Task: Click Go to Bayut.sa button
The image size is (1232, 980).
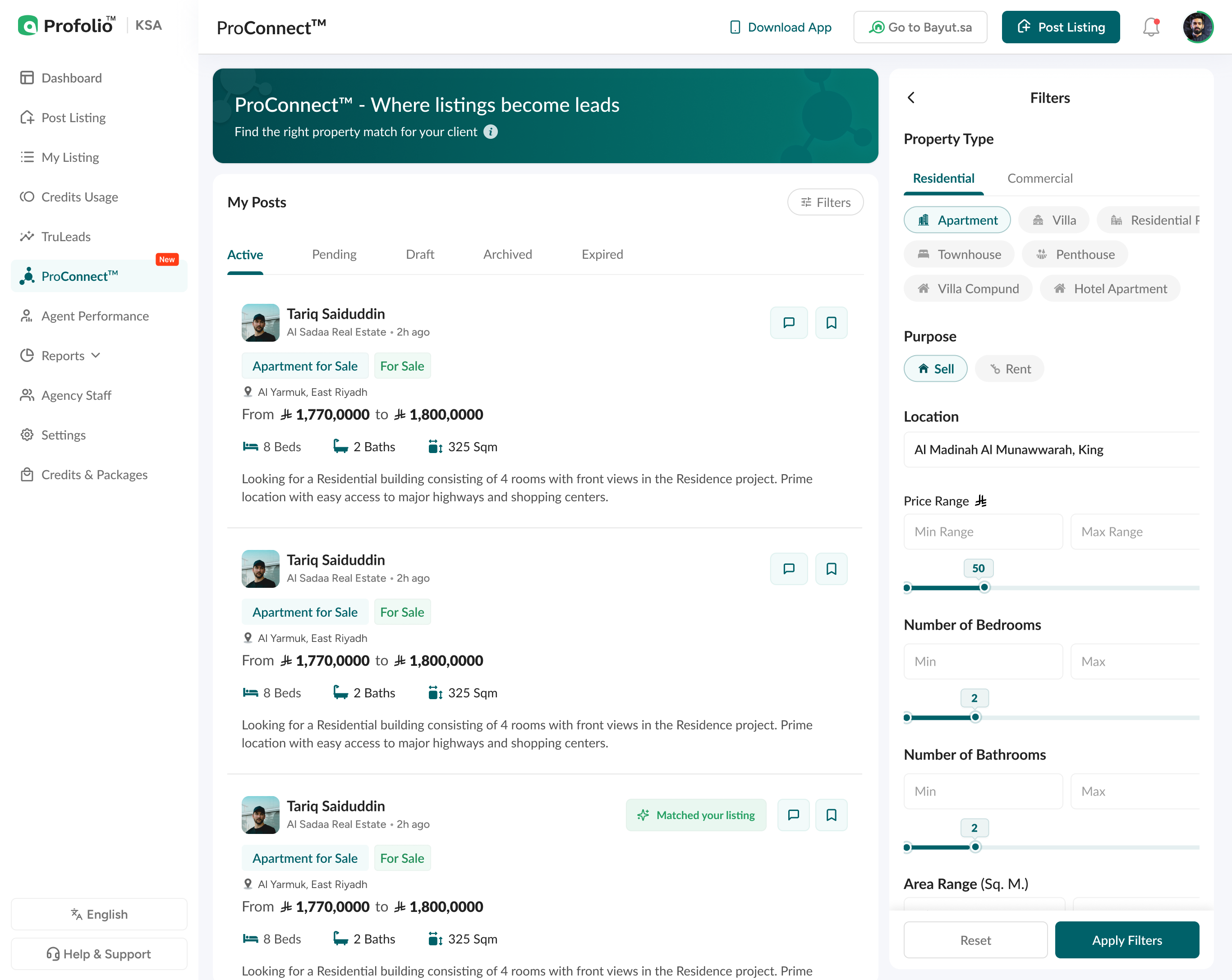Action: (920, 27)
